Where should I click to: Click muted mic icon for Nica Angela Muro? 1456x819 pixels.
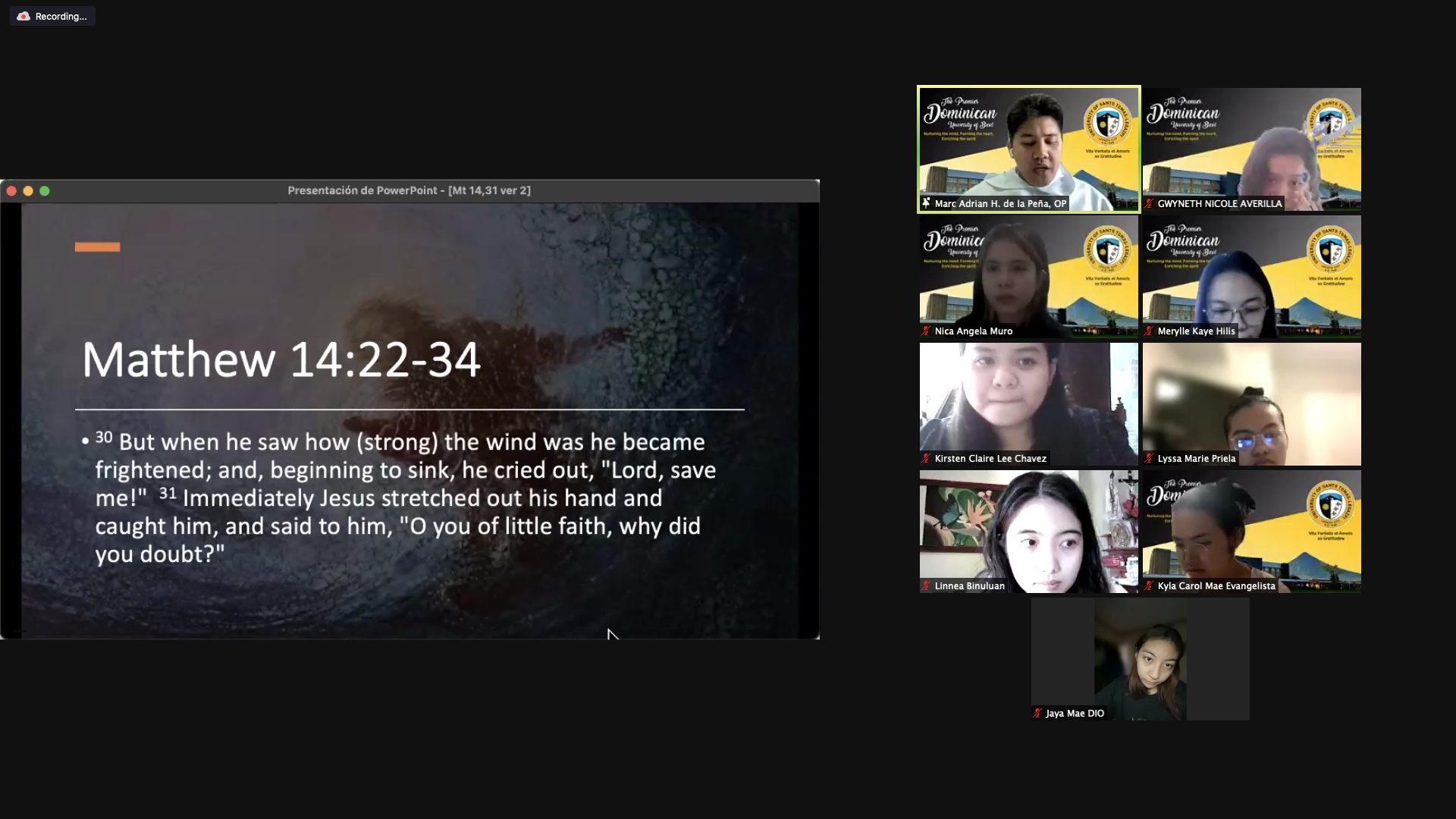(926, 331)
